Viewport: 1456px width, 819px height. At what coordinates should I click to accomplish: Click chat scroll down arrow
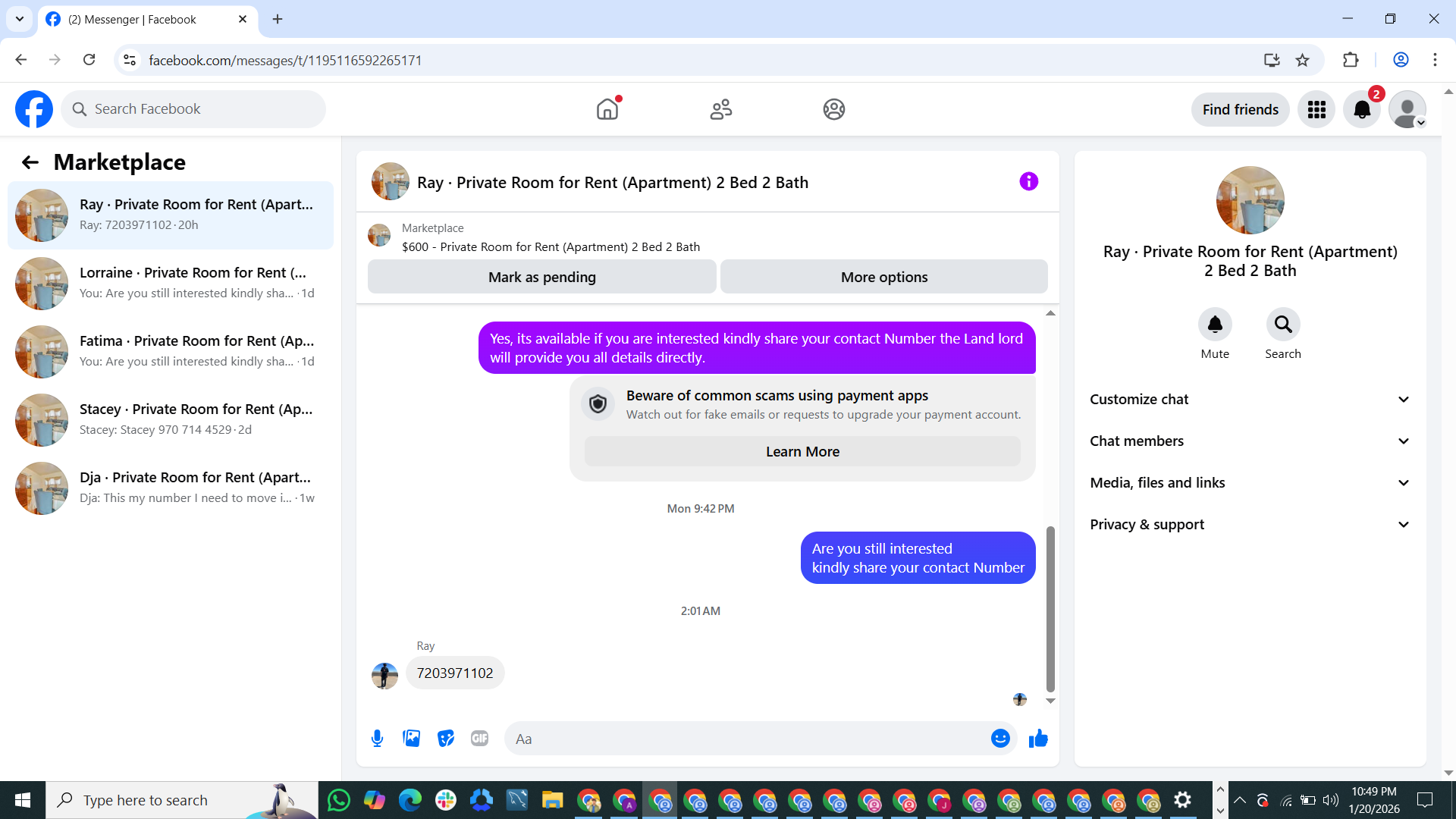point(1050,701)
